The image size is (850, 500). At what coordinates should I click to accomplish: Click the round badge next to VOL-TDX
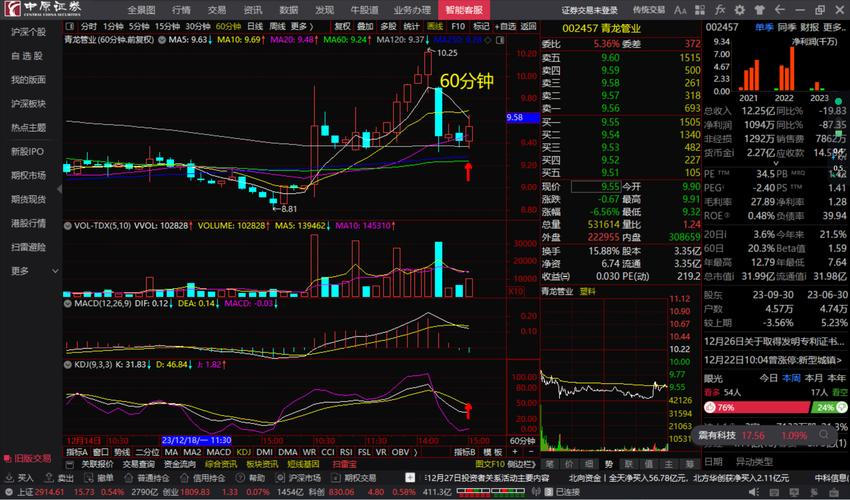(x=68, y=226)
